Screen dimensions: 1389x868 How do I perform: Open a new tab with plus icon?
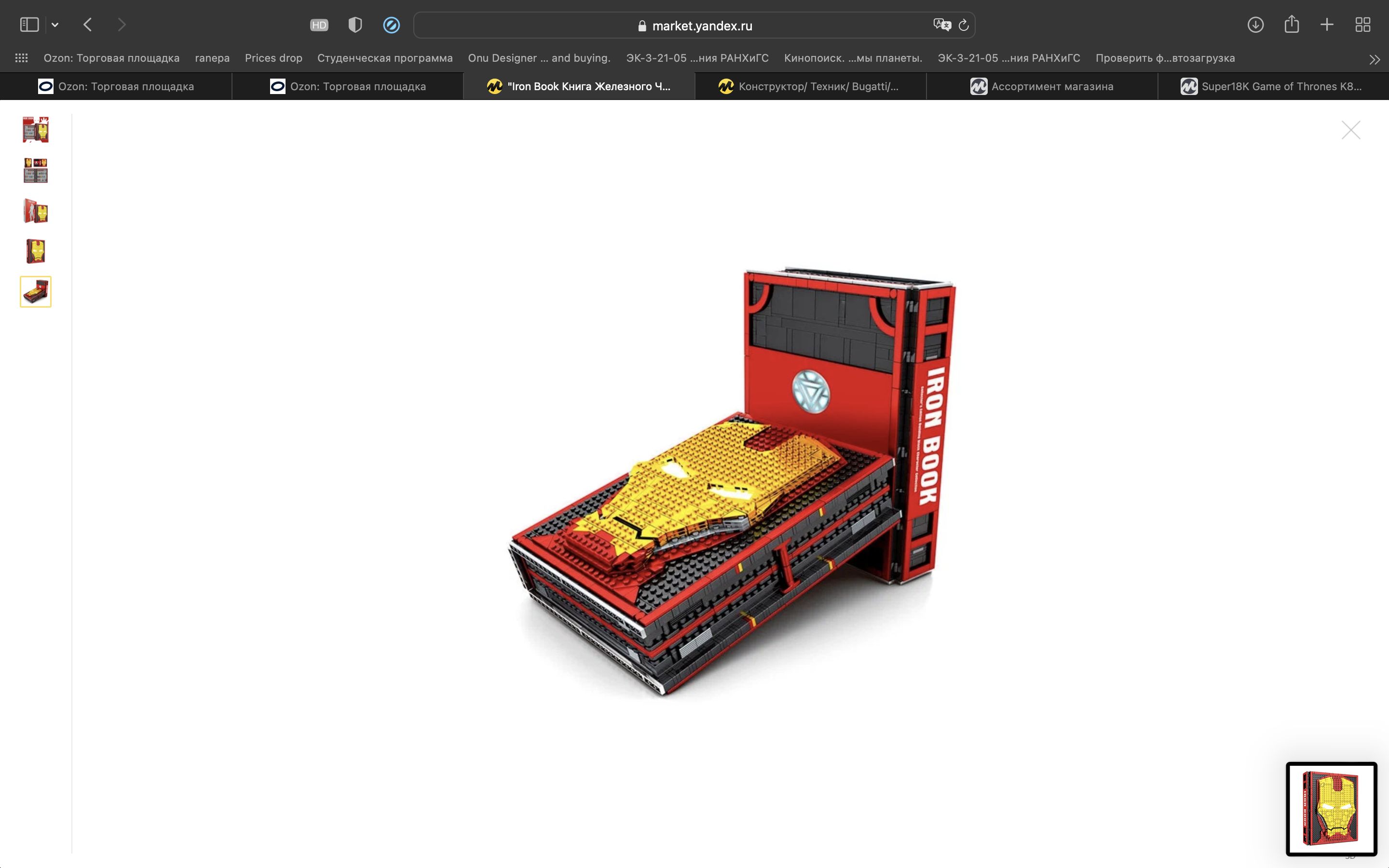point(1327,25)
